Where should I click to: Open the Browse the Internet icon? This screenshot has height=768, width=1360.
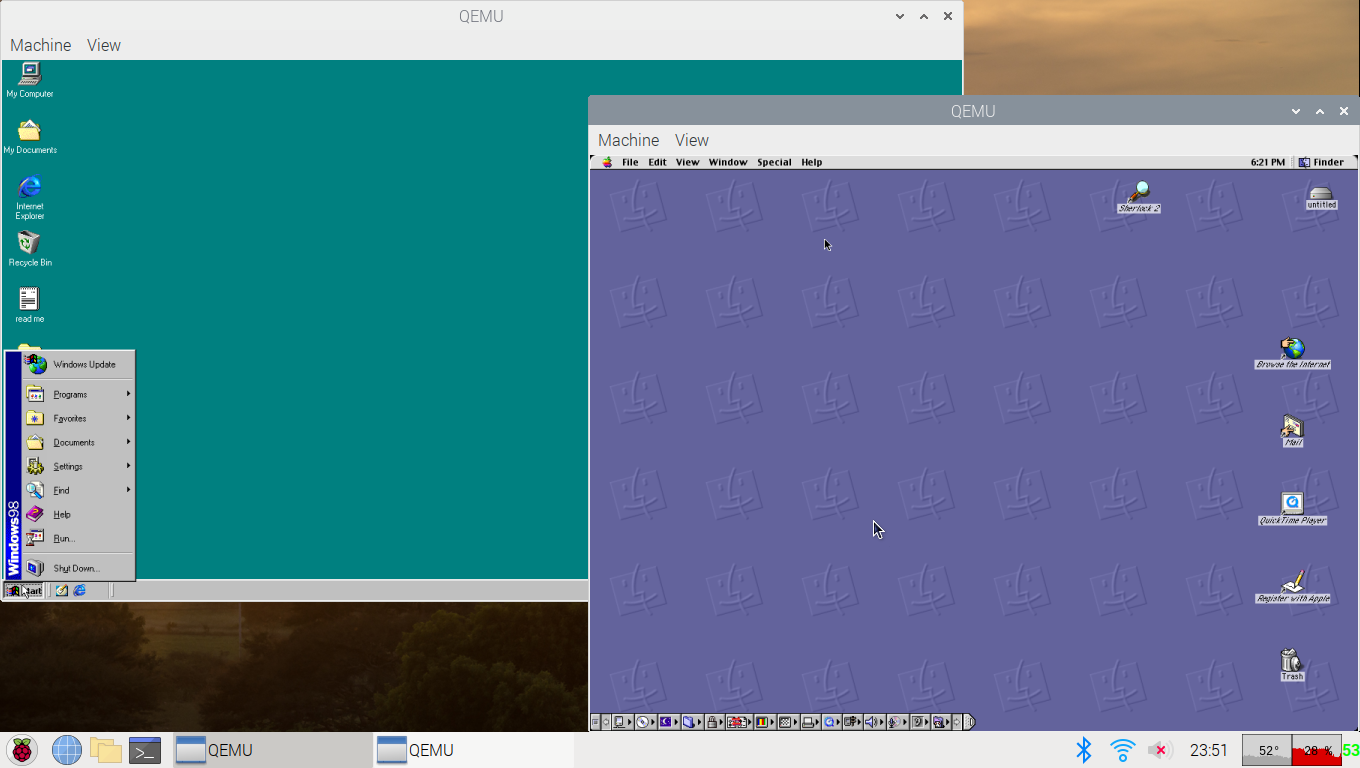[1293, 354]
